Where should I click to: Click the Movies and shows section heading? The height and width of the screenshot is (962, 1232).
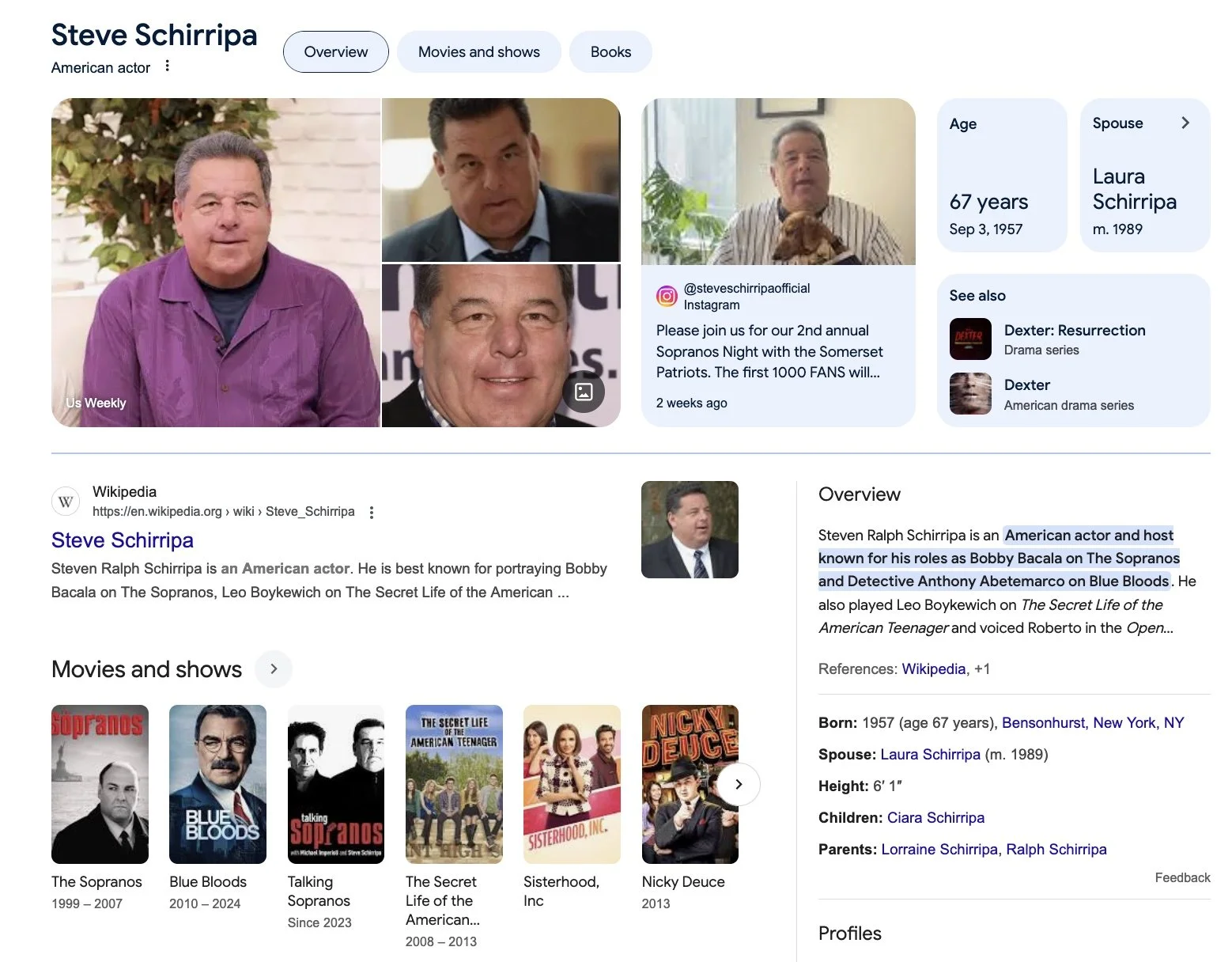pos(146,669)
